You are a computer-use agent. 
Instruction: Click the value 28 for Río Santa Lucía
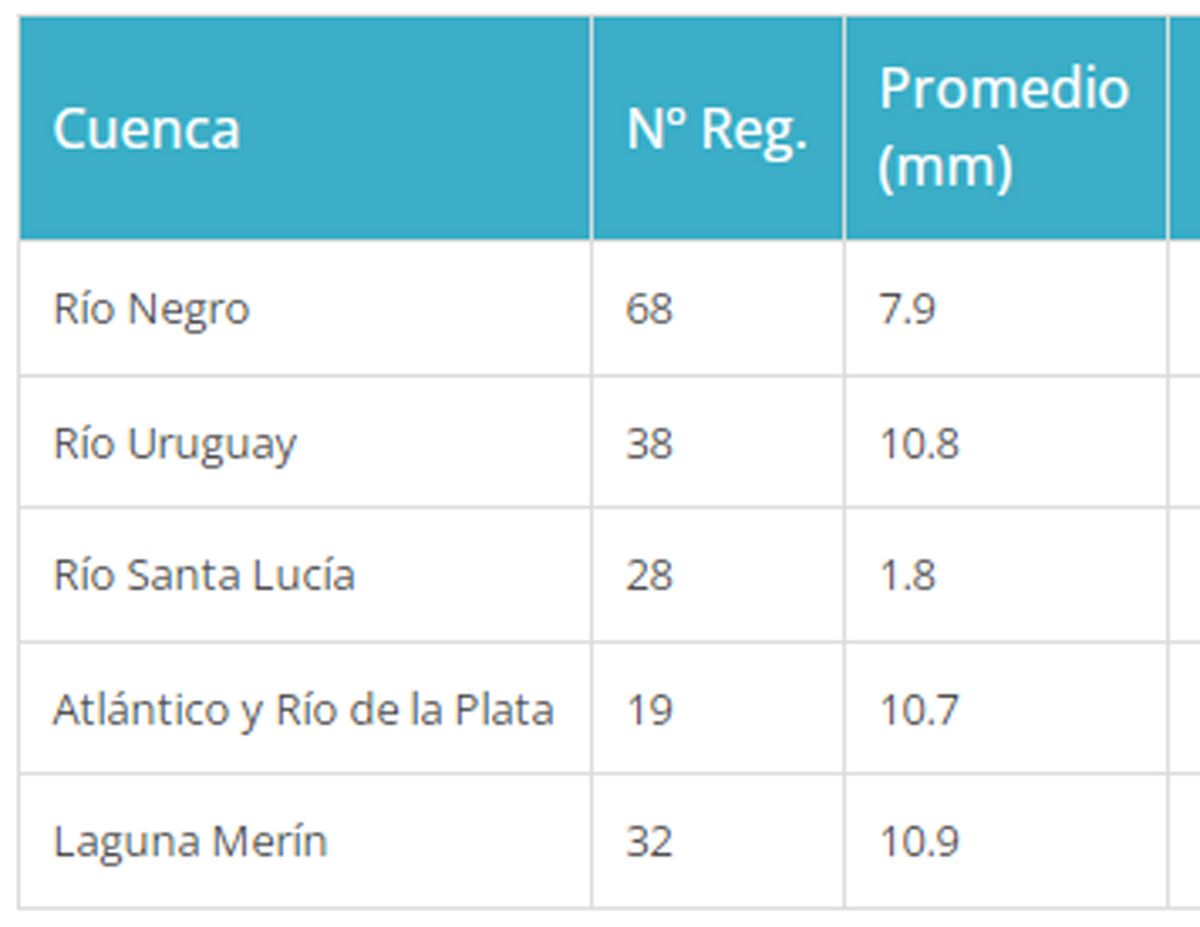pyautogui.click(x=649, y=575)
